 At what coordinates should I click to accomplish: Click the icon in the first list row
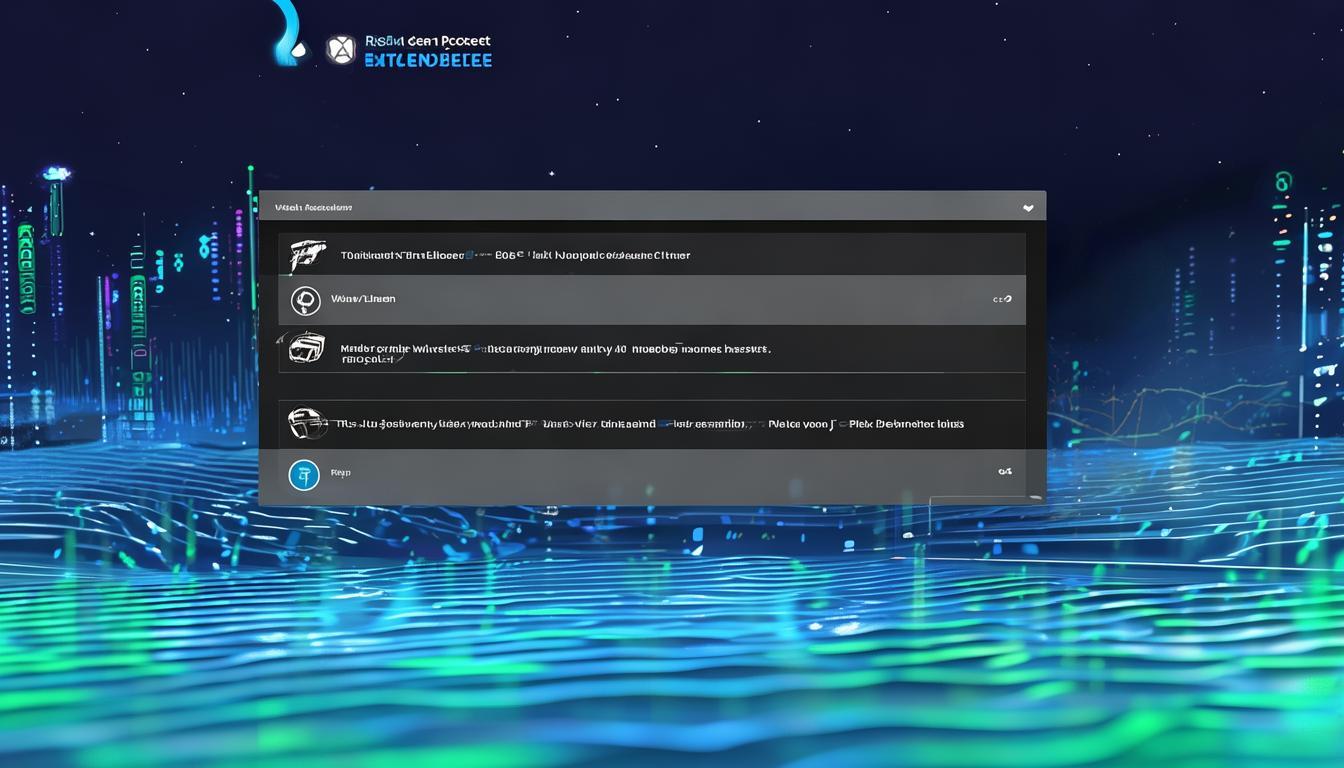tap(307, 256)
